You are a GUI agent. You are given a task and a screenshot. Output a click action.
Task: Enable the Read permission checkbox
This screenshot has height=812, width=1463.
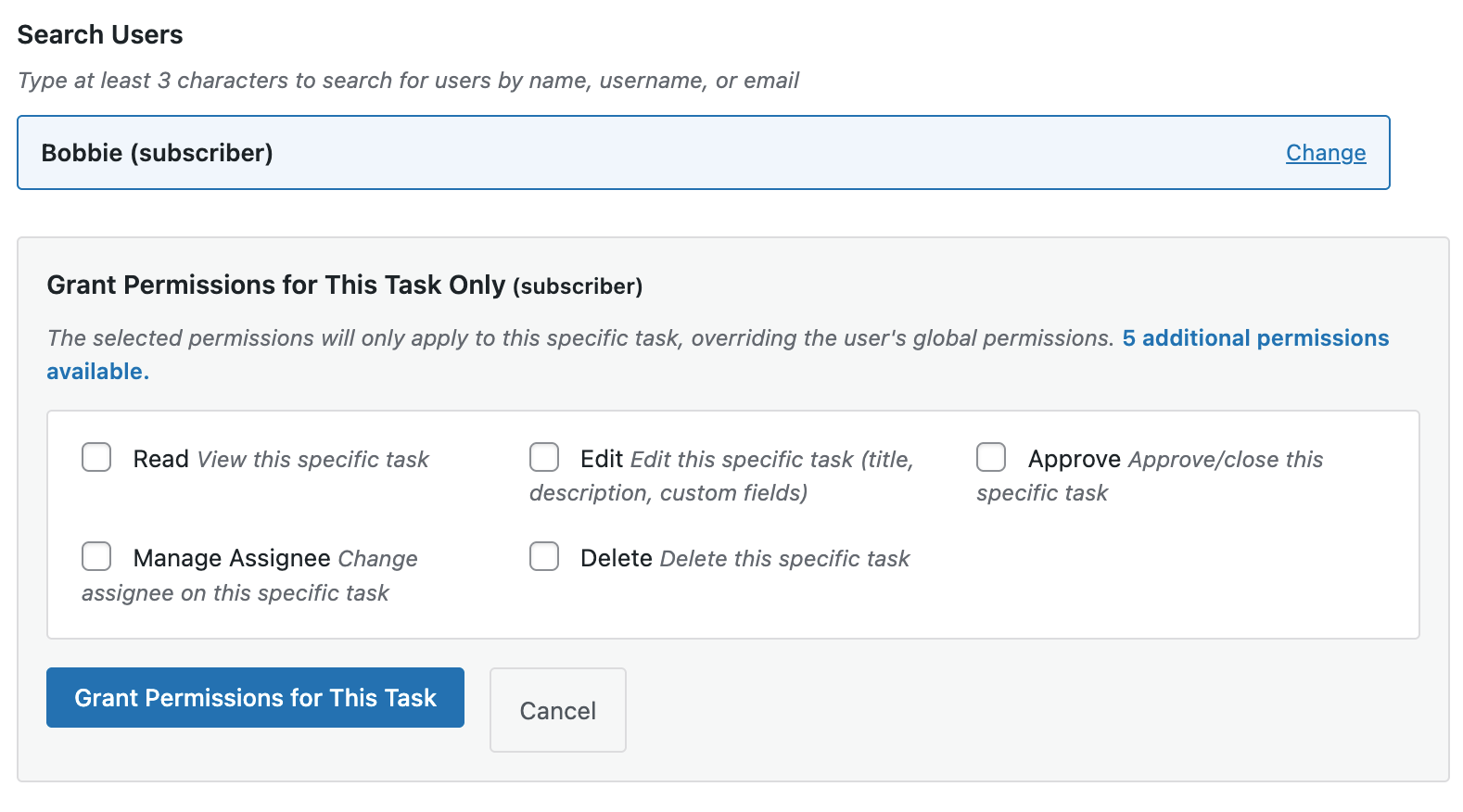point(96,457)
